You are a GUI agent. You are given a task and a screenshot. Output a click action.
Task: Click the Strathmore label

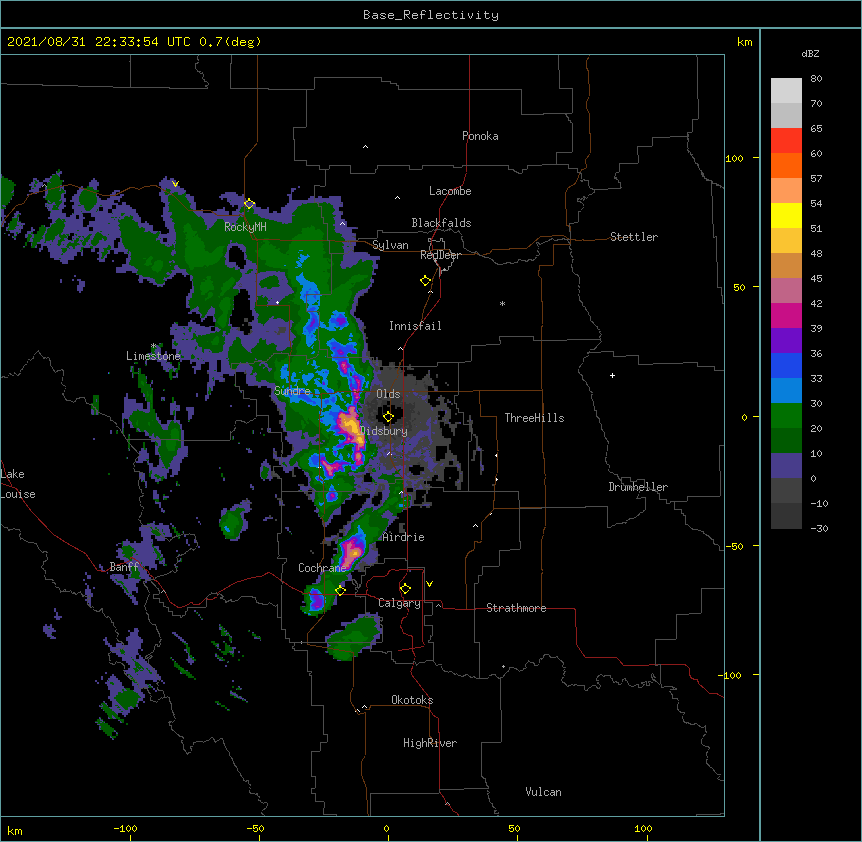[516, 608]
